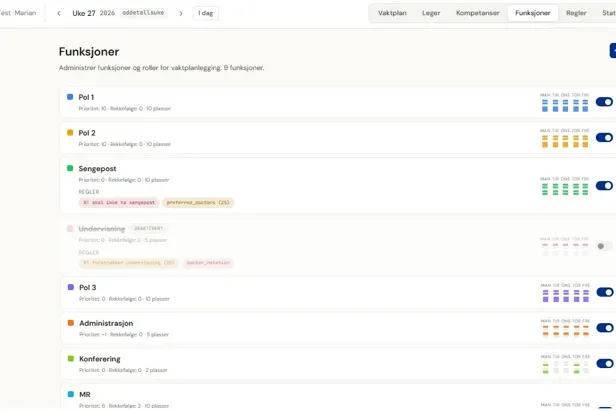
Task: Disable the Administrasjon function toggle
Action: click(x=605, y=328)
